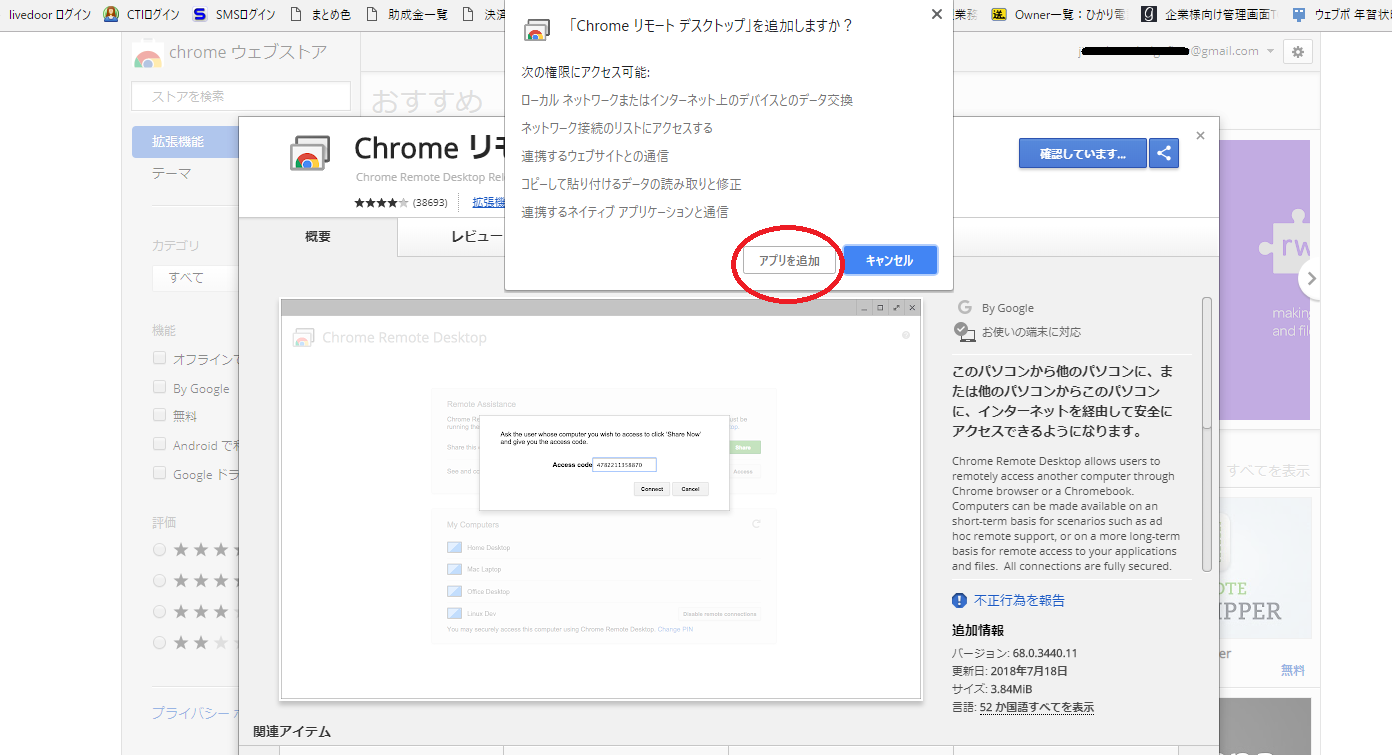This screenshot has width=1392, height=755.
Task: Enable the By Google filter checkbox
Action: click(x=159, y=387)
